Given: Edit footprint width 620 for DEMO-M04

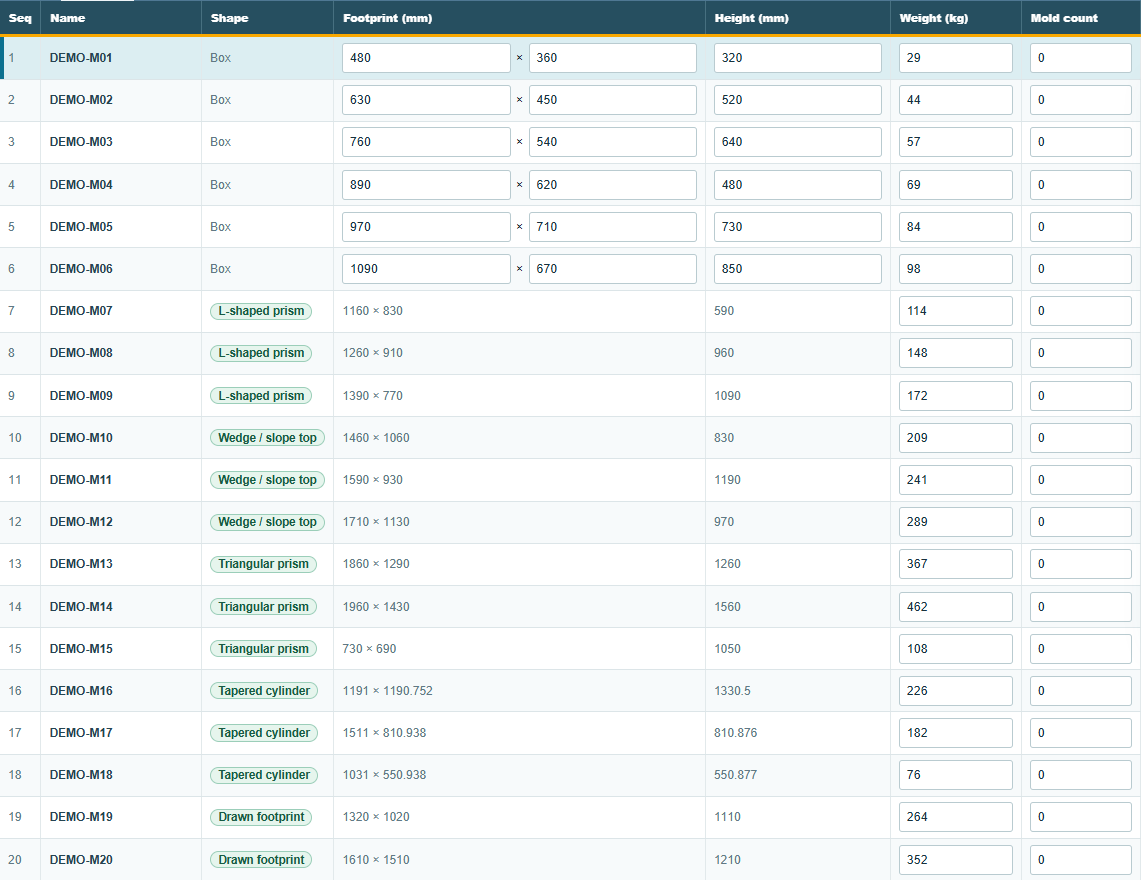Looking at the screenshot, I should (x=613, y=185).
